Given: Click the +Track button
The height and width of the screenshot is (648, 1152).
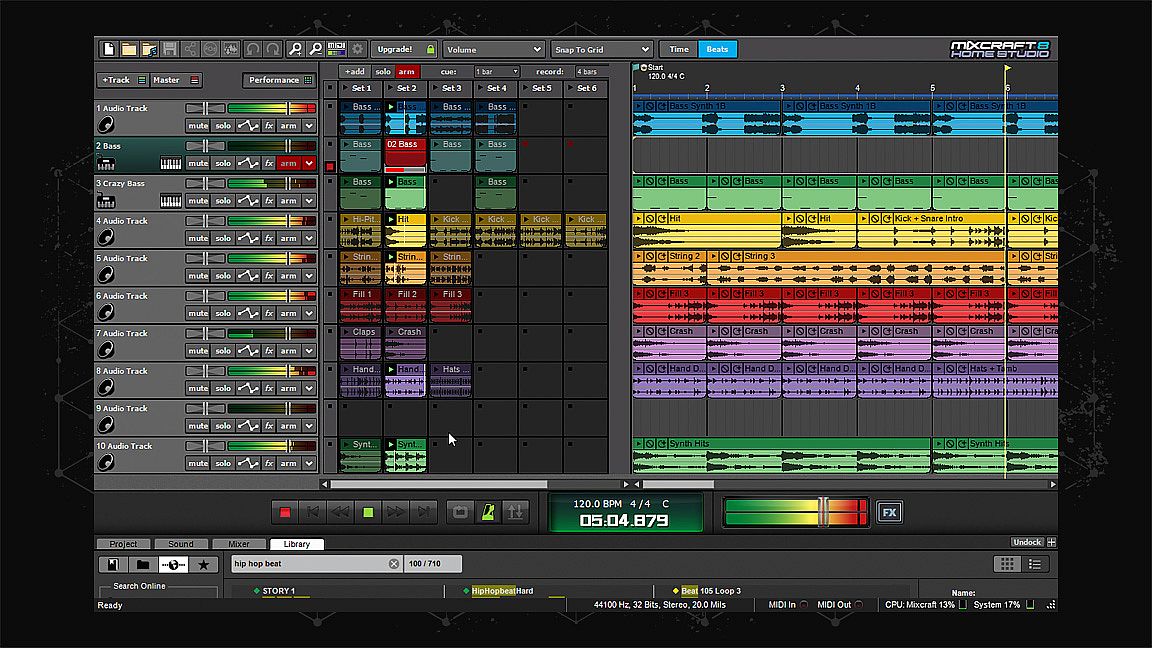Looking at the screenshot, I should 117,80.
